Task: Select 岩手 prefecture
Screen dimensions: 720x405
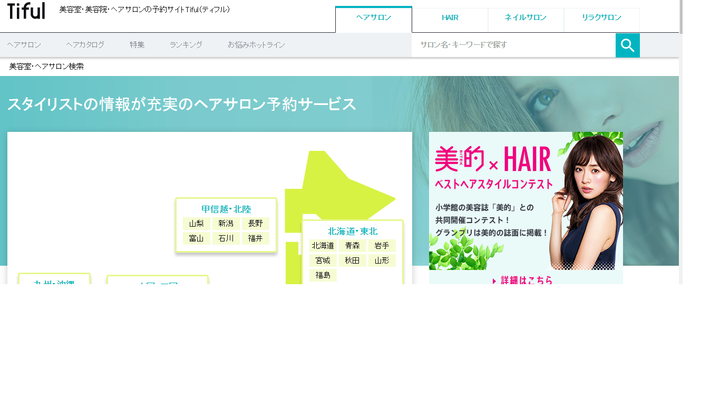Action: tap(382, 246)
